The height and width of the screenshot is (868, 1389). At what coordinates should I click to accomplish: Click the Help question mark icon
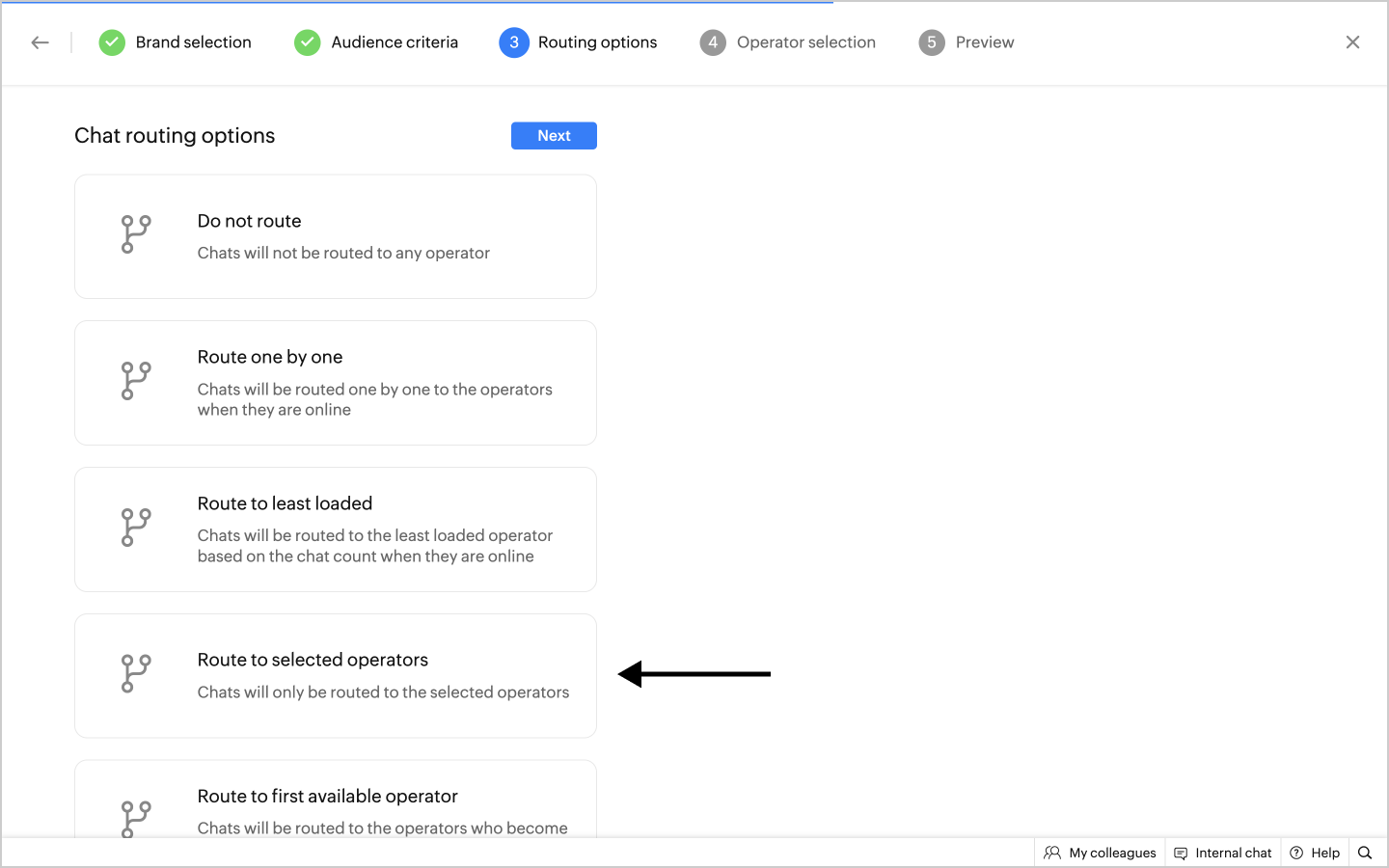1296,853
